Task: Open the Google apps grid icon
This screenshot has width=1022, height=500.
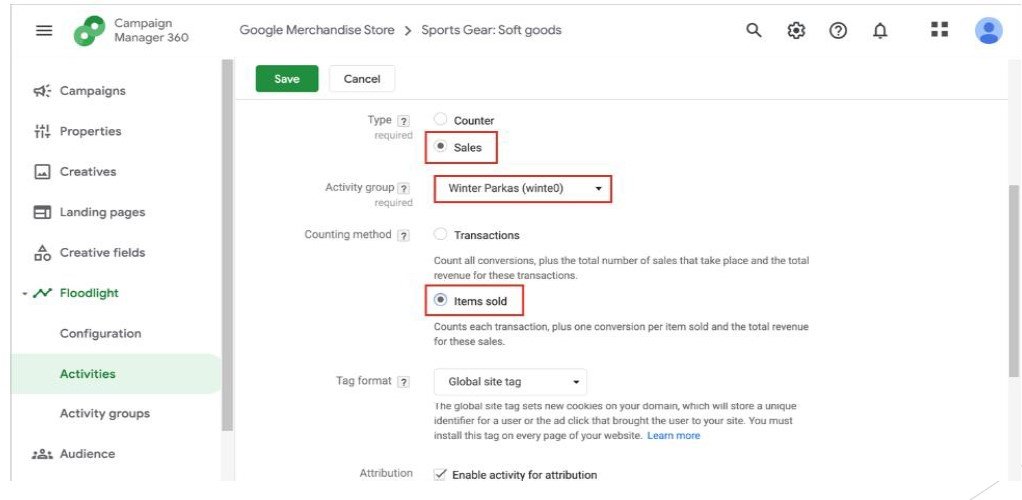Action: (939, 29)
